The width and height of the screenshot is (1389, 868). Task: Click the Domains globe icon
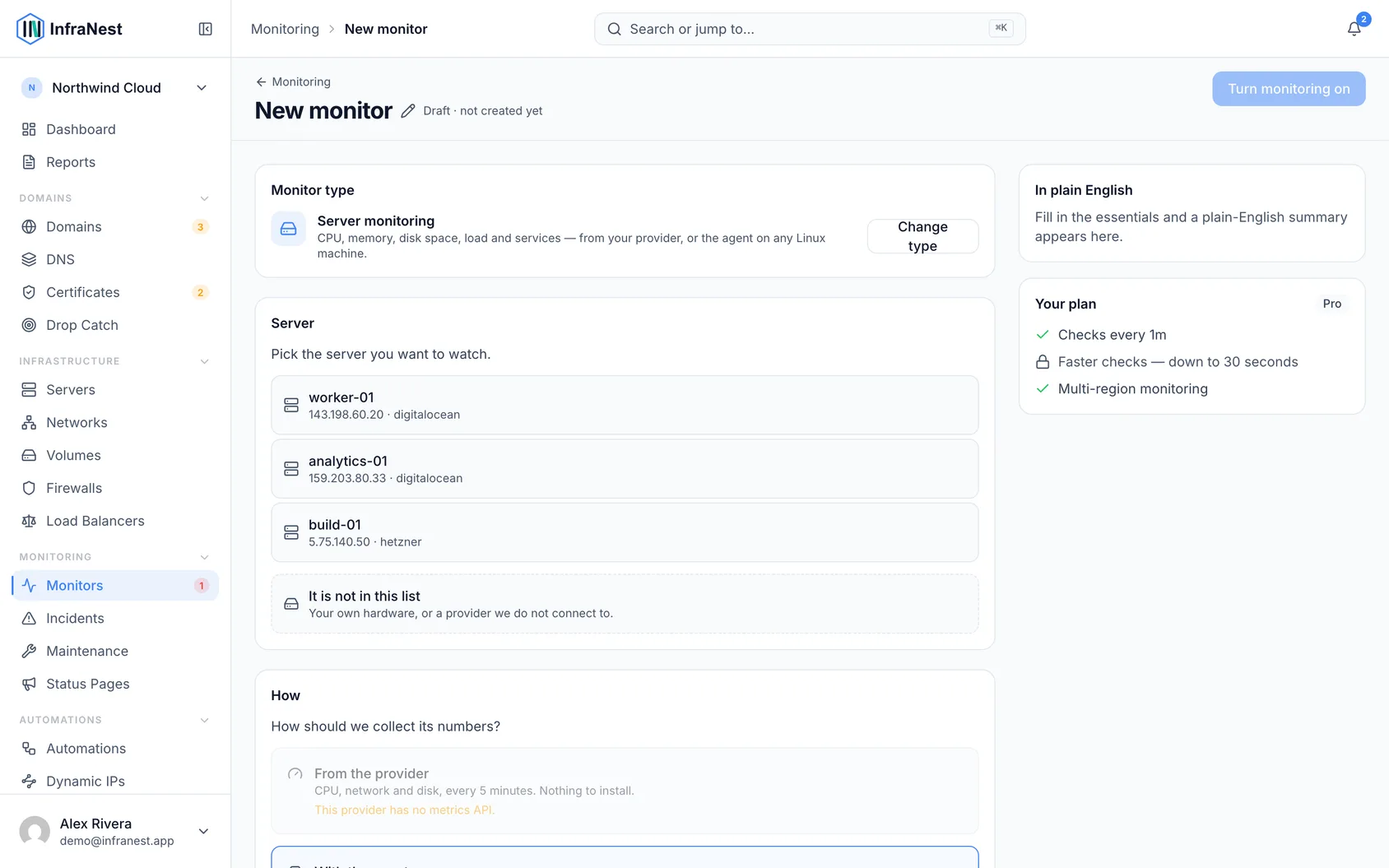click(29, 226)
